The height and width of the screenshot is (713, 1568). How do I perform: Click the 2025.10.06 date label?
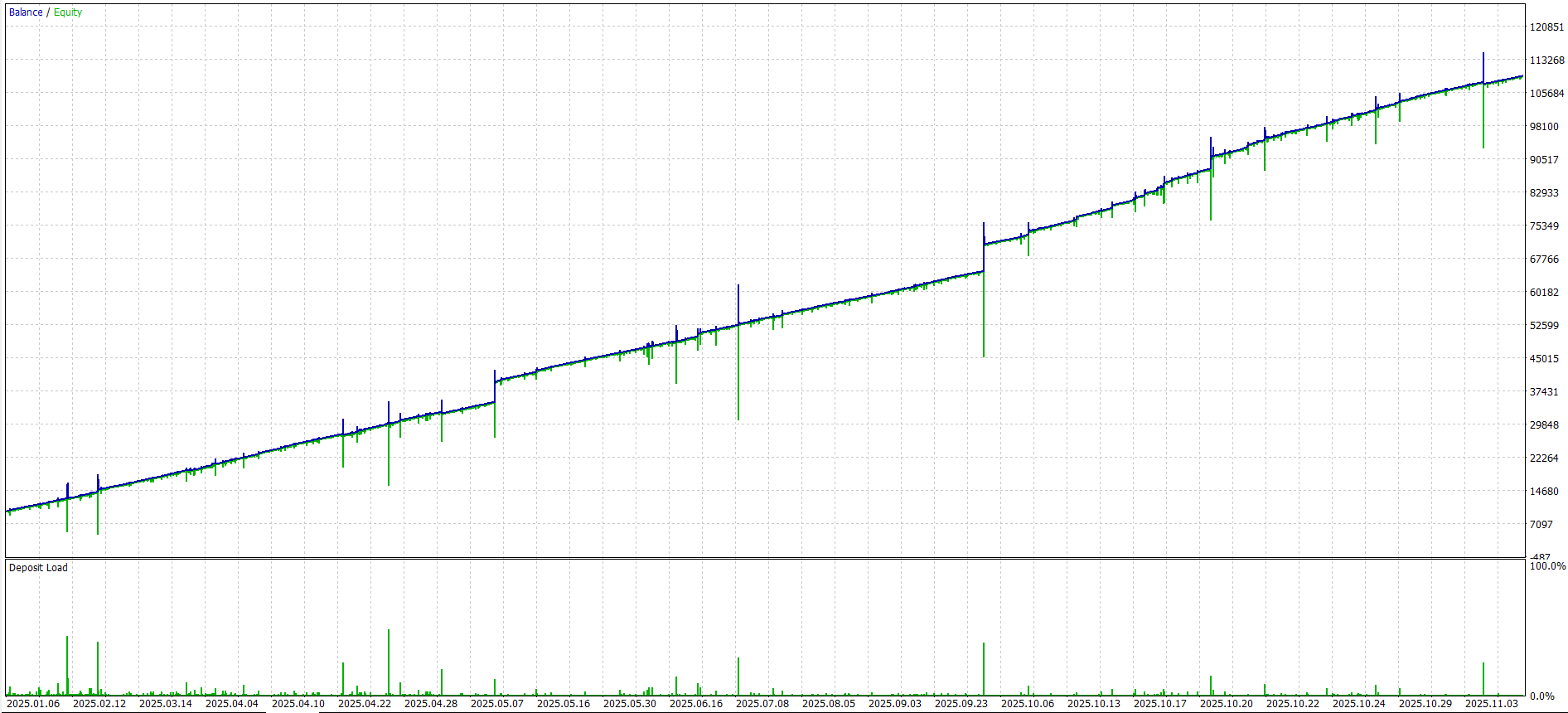1028,704
